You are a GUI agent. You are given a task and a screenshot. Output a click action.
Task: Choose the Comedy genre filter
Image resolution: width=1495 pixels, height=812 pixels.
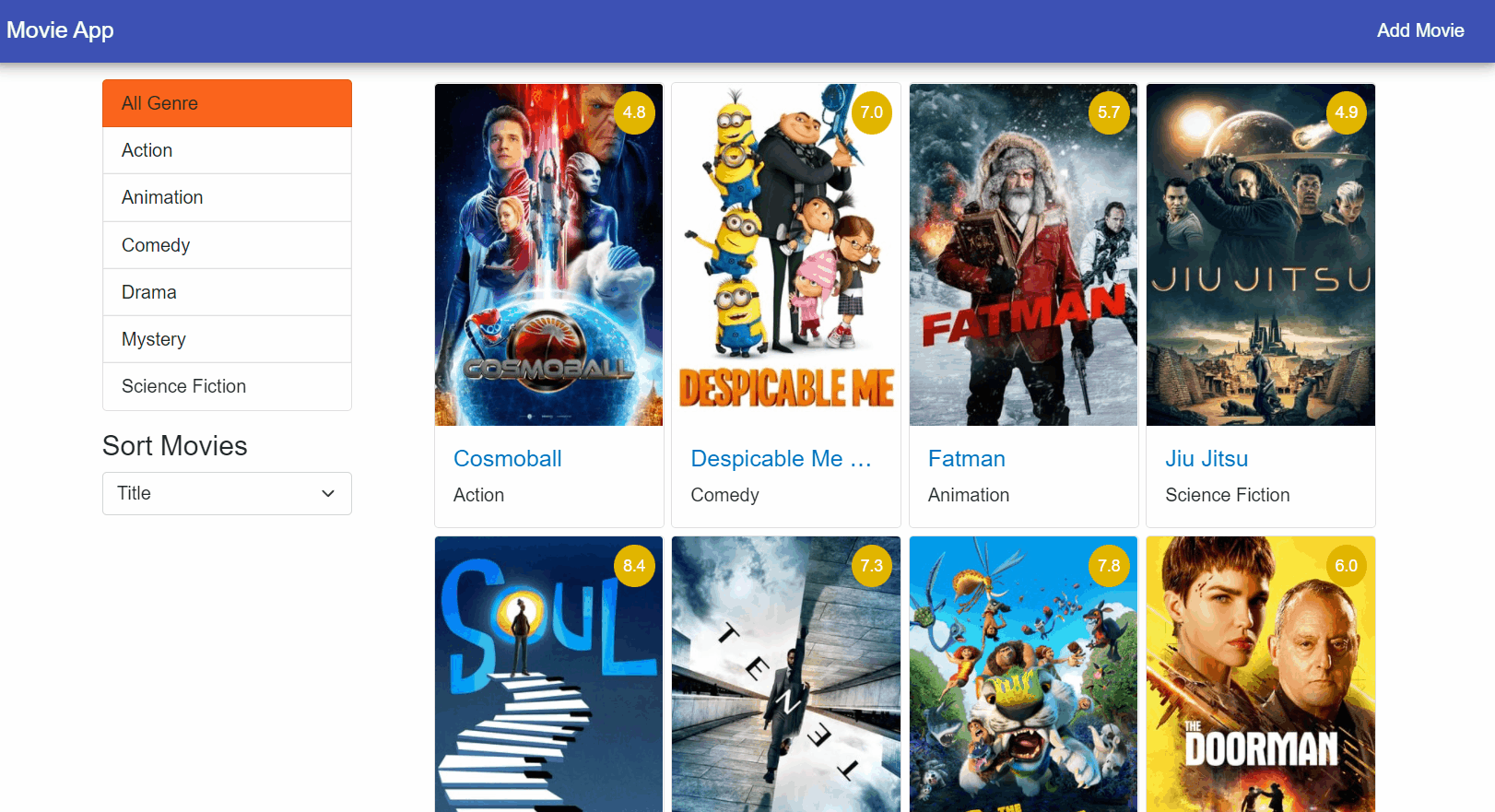pyautogui.click(x=227, y=245)
